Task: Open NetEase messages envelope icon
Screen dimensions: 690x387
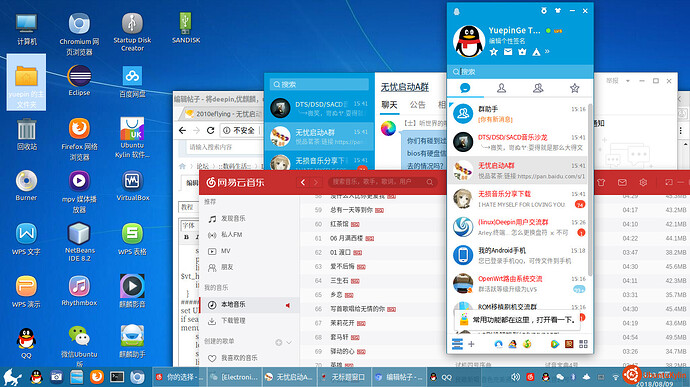Action: coord(622,182)
